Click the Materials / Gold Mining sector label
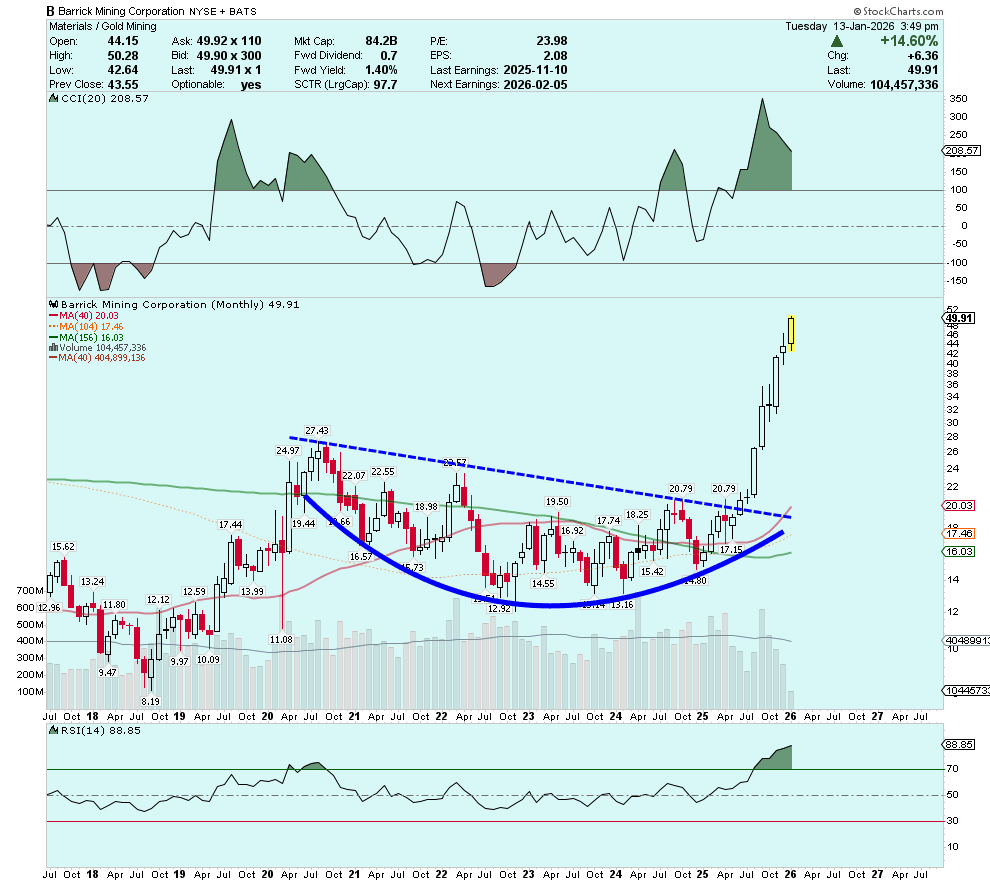 (x=103, y=27)
